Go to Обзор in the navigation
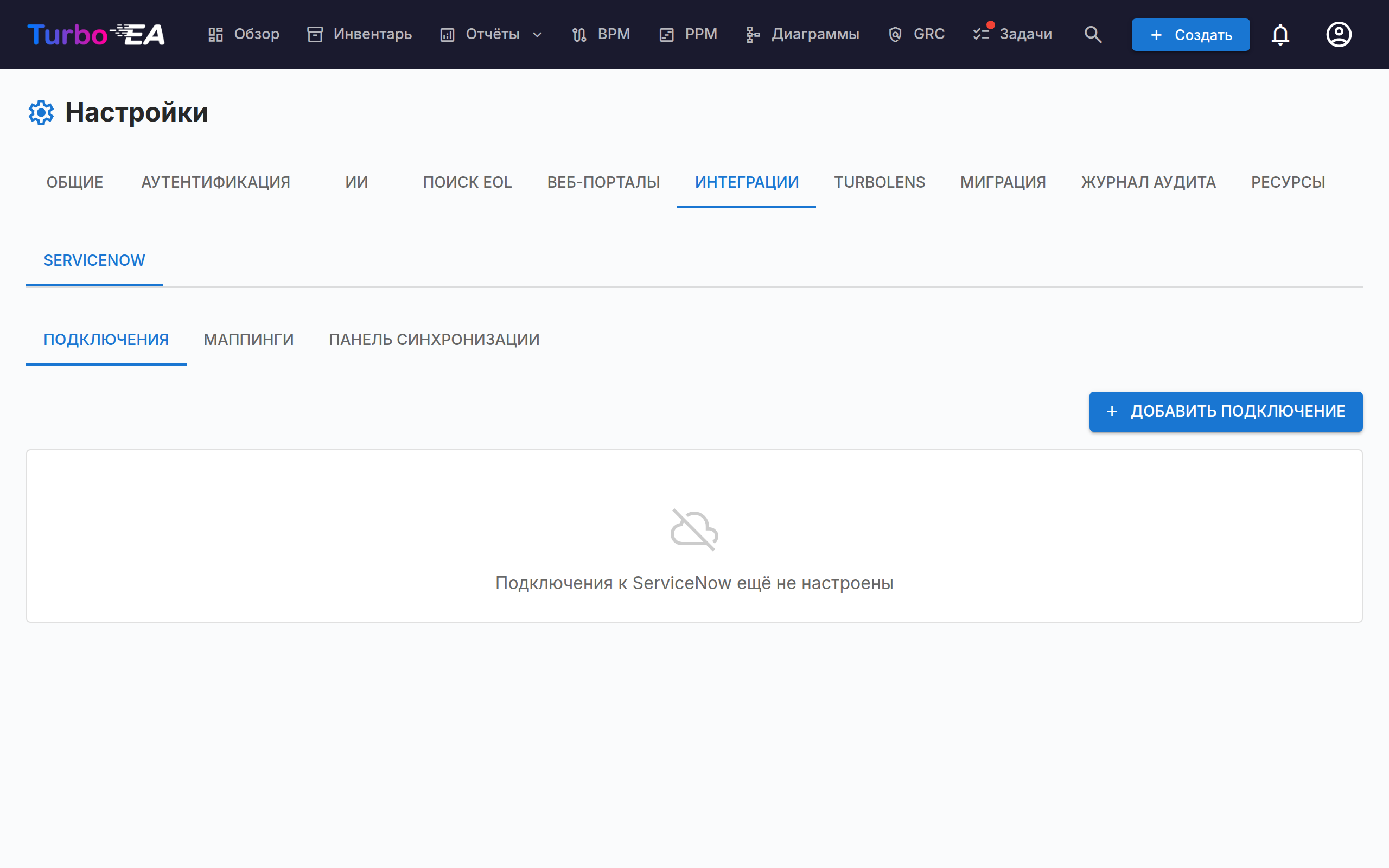This screenshot has width=1389, height=868. (x=257, y=34)
